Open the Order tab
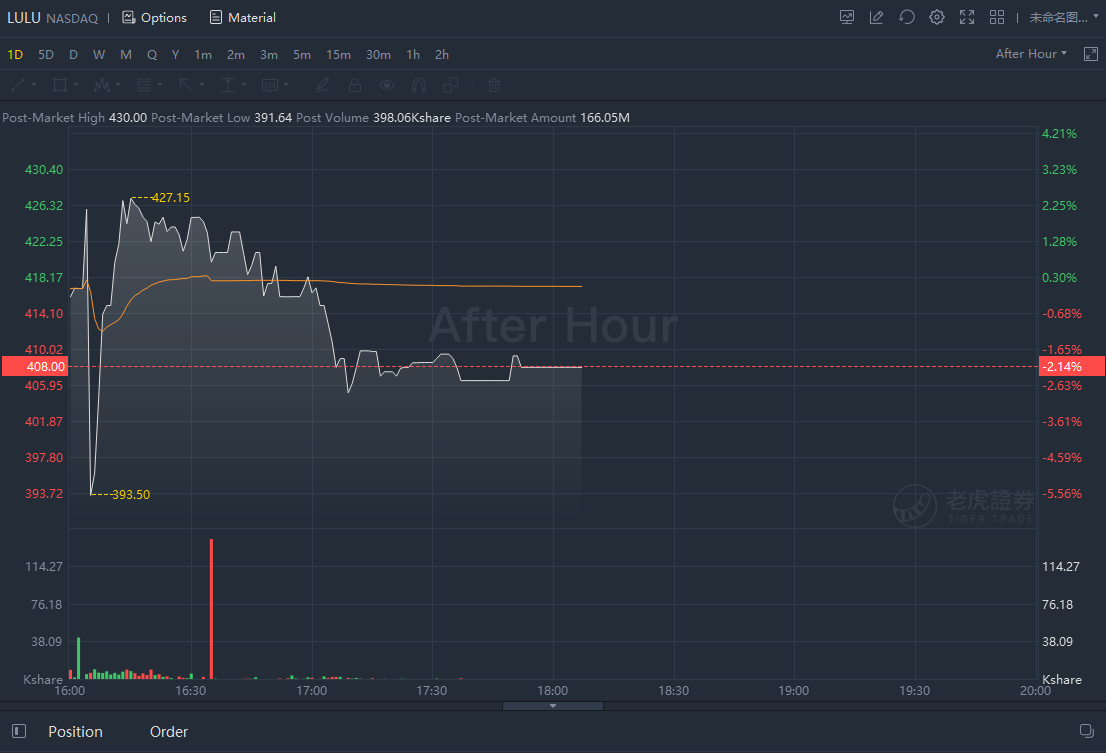 pyautogui.click(x=169, y=732)
